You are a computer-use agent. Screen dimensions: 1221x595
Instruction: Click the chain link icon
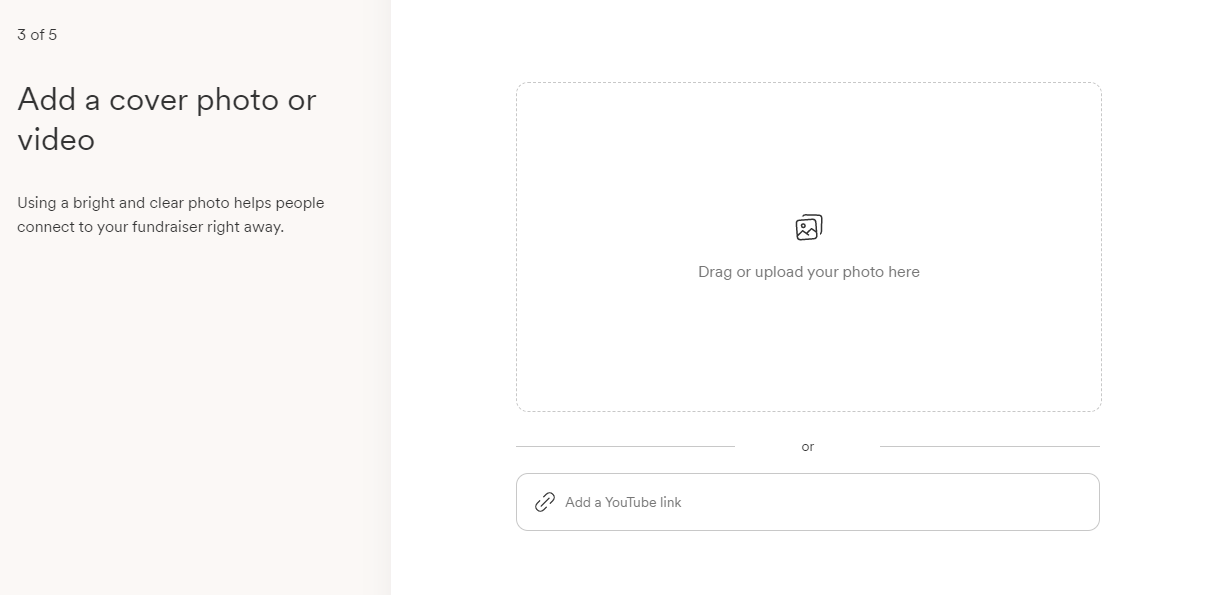pyautogui.click(x=545, y=502)
